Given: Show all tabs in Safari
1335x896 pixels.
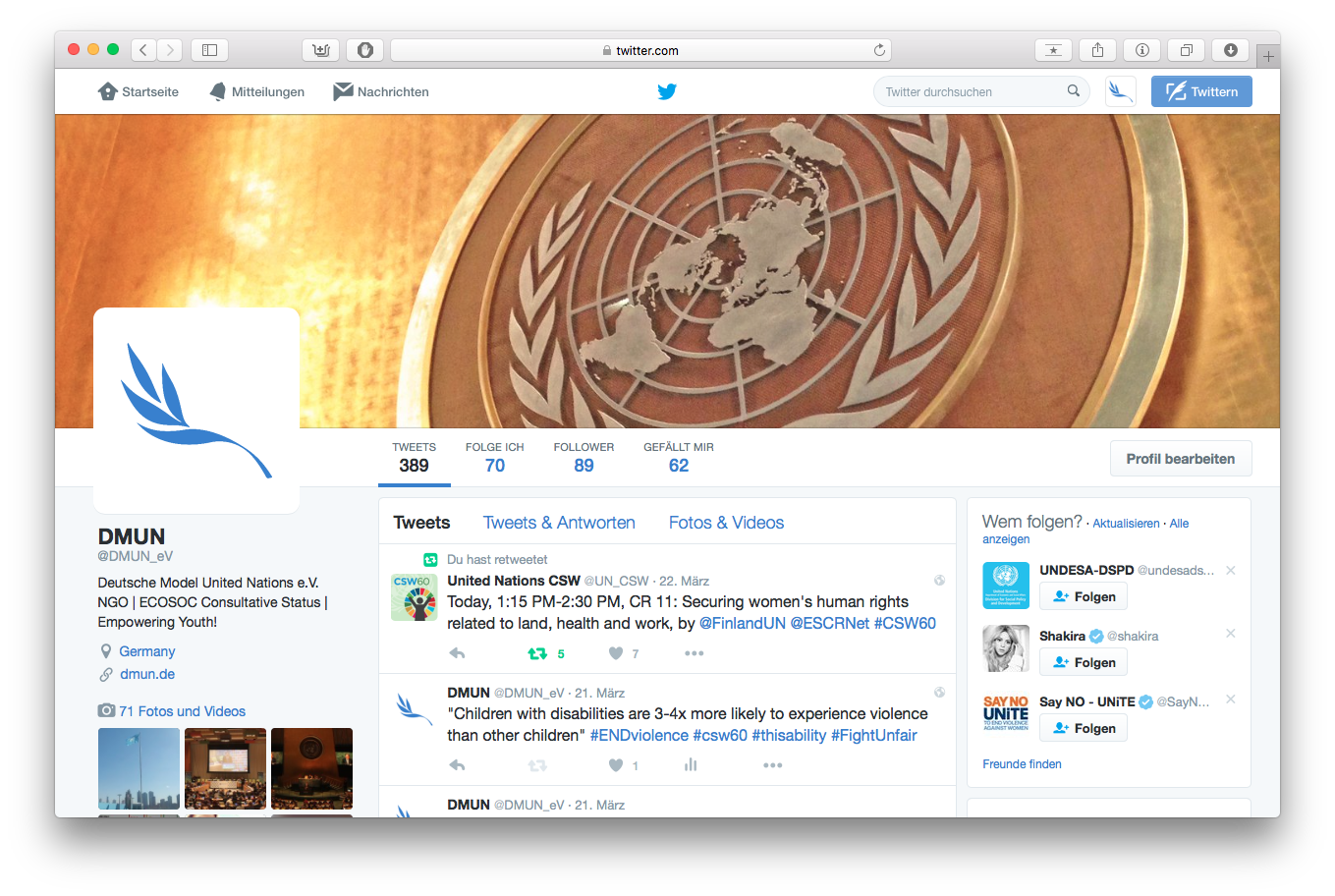Looking at the screenshot, I should pyautogui.click(x=1186, y=50).
